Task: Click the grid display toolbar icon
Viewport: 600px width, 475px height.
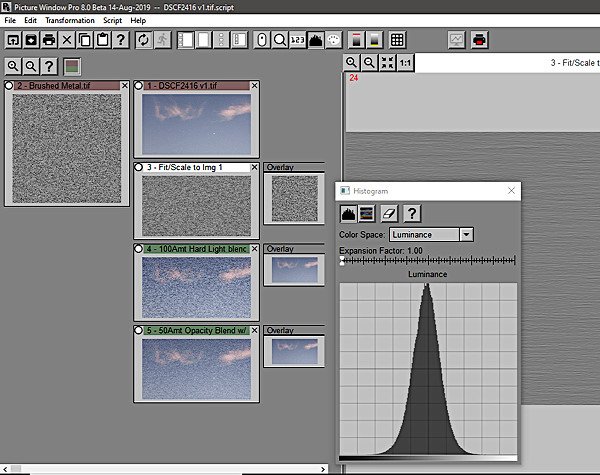Action: [x=397, y=40]
